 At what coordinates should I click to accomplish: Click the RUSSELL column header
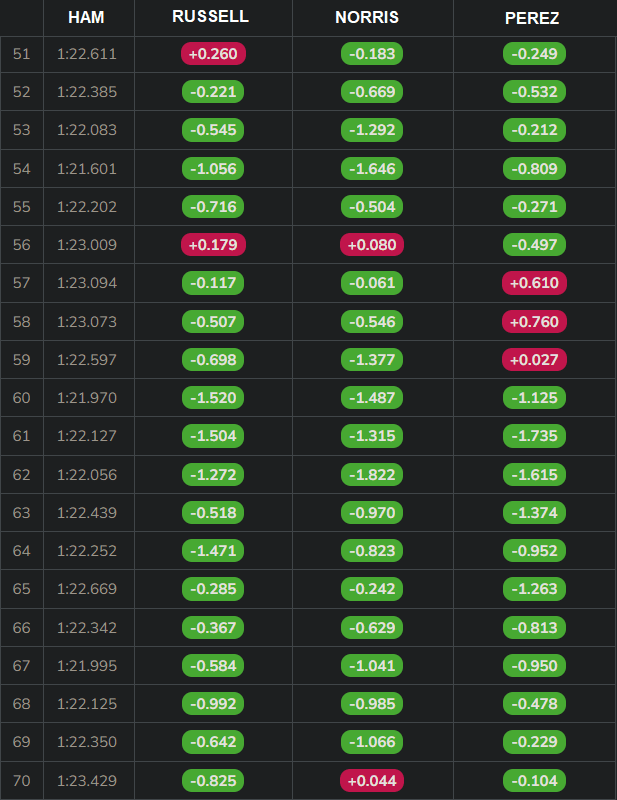tap(211, 17)
